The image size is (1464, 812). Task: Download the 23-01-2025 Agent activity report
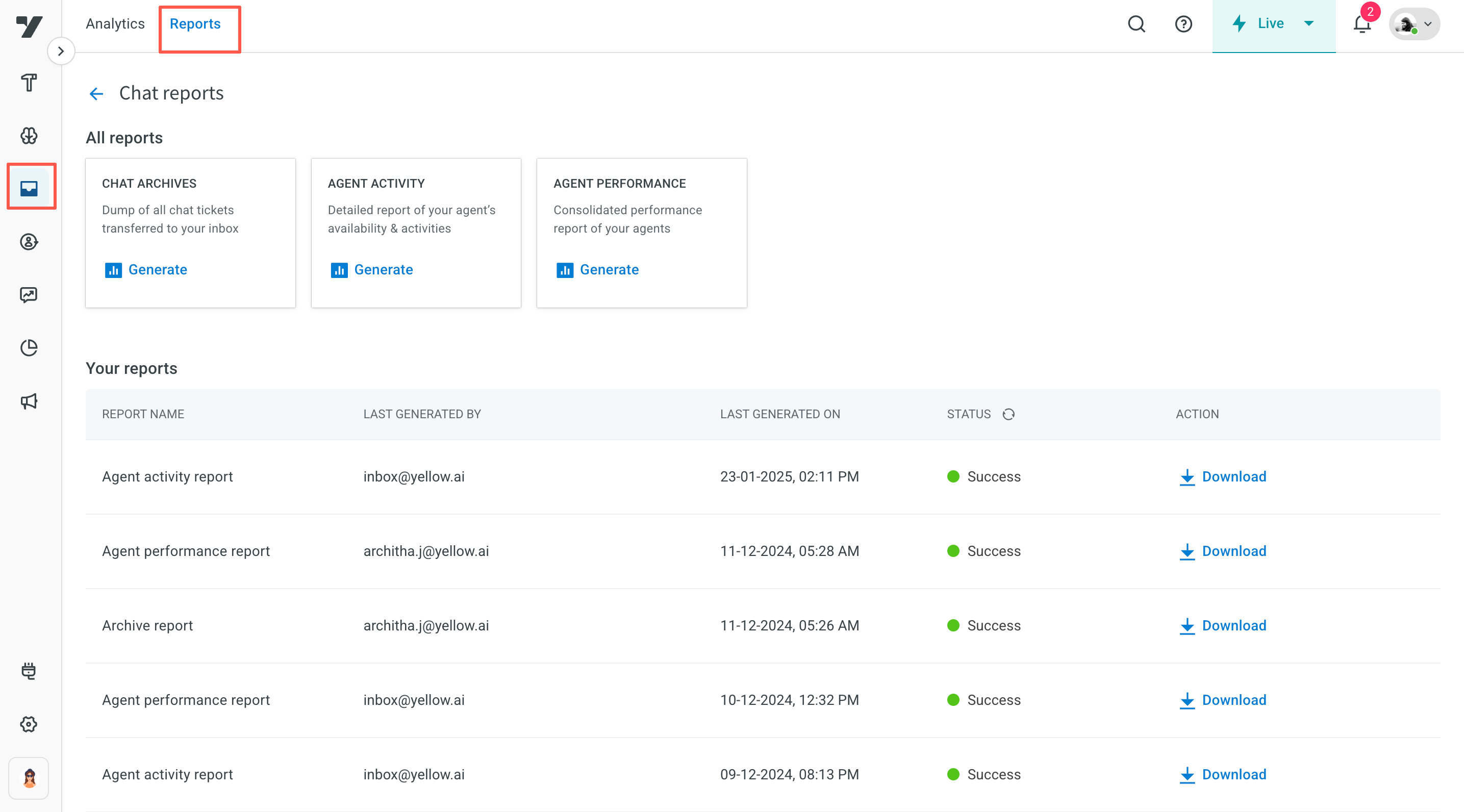[1222, 477]
